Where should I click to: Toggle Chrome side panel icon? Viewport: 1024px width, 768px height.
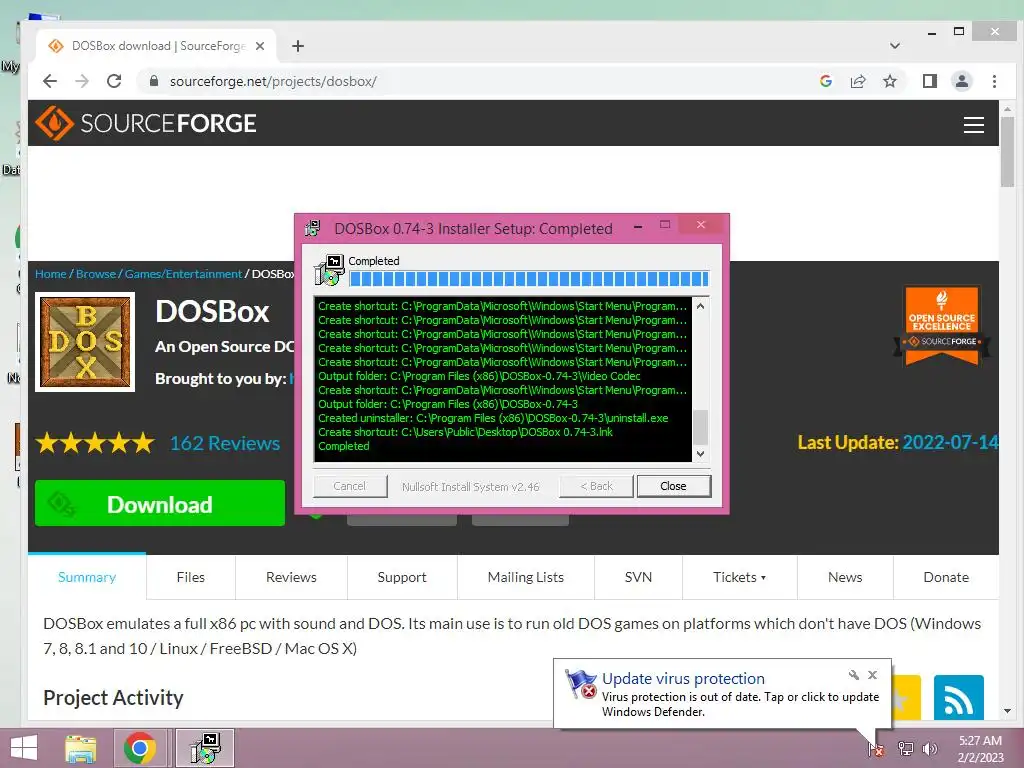pyautogui.click(x=929, y=81)
